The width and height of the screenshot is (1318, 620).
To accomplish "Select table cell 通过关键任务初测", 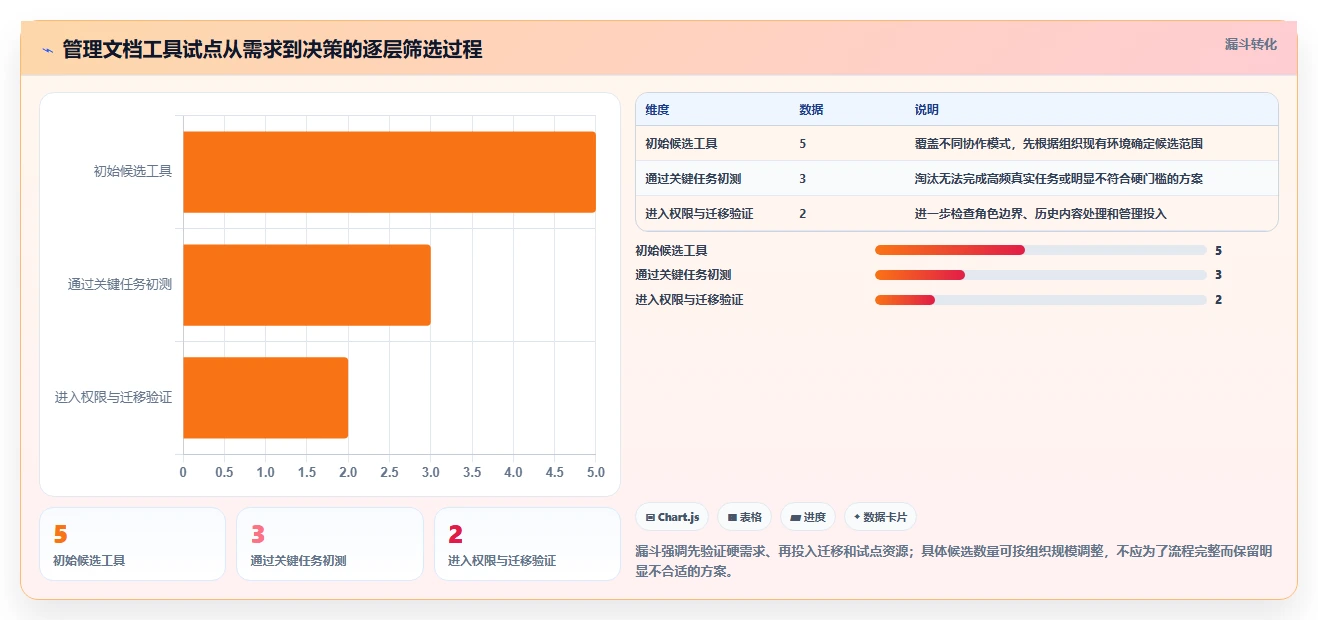I will point(693,179).
